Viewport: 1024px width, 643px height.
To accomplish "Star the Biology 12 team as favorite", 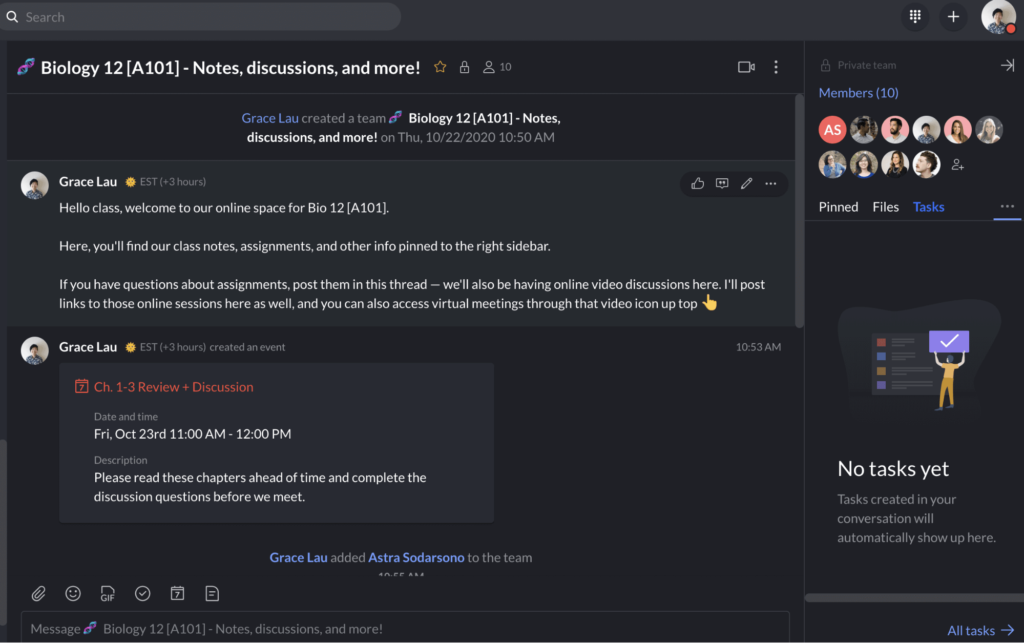I will pyautogui.click(x=440, y=67).
